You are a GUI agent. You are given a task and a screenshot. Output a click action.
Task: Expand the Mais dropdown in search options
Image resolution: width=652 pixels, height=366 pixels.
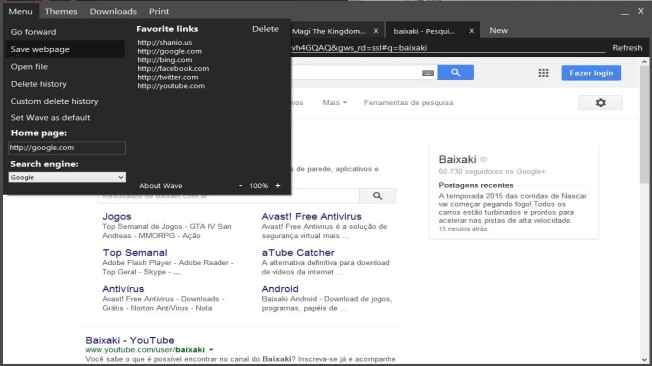coord(335,102)
